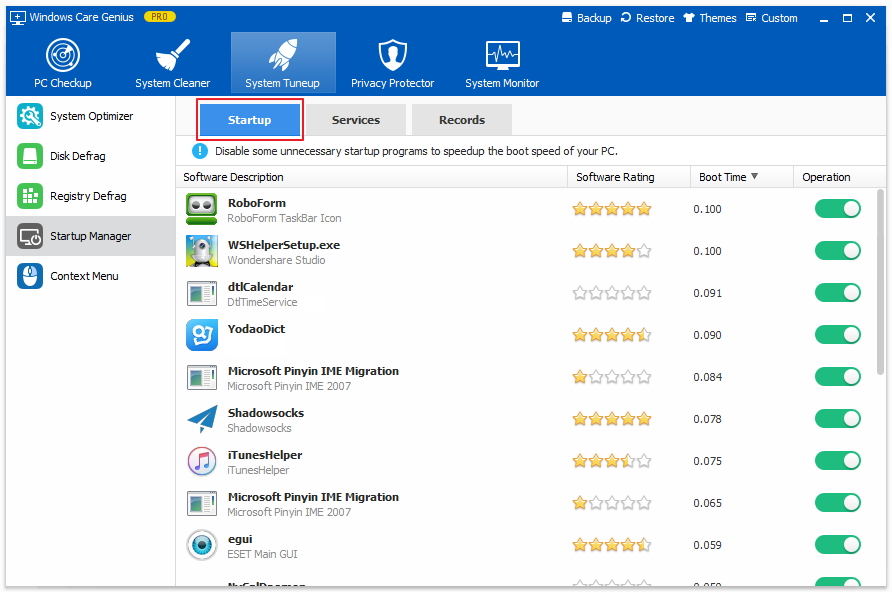Click the Wondershare Studio description text

(x=276, y=260)
